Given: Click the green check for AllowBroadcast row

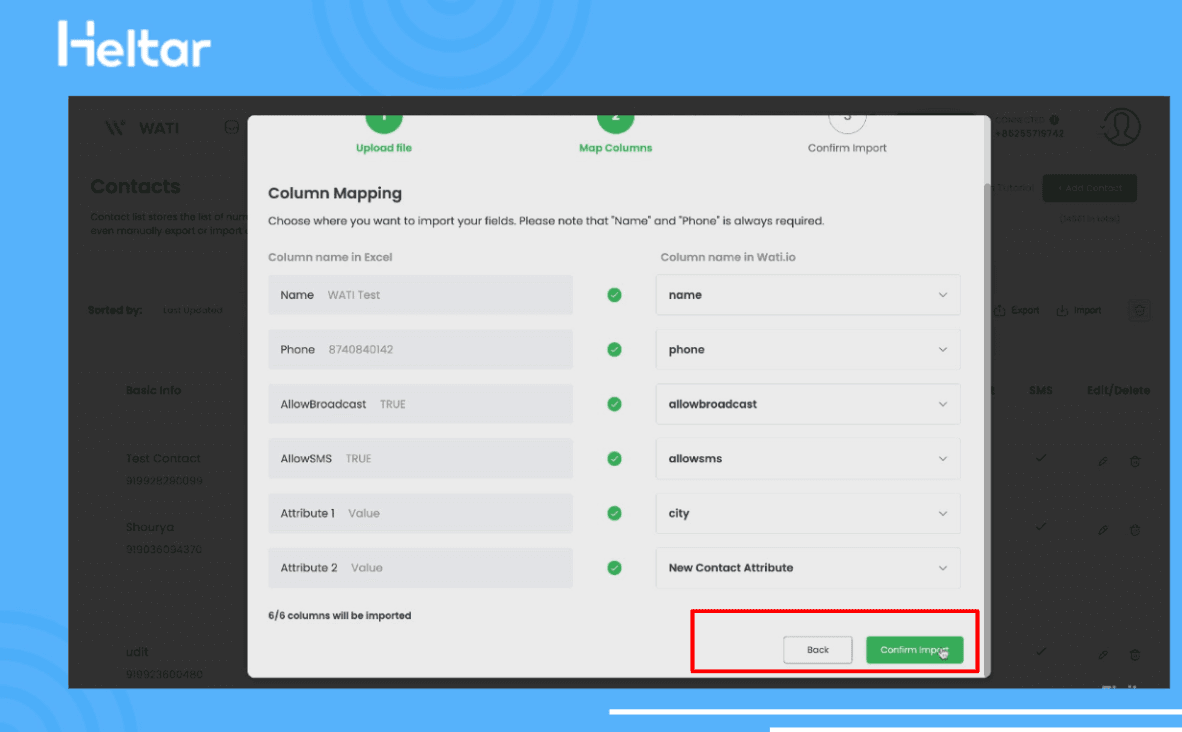Looking at the screenshot, I should pos(614,404).
